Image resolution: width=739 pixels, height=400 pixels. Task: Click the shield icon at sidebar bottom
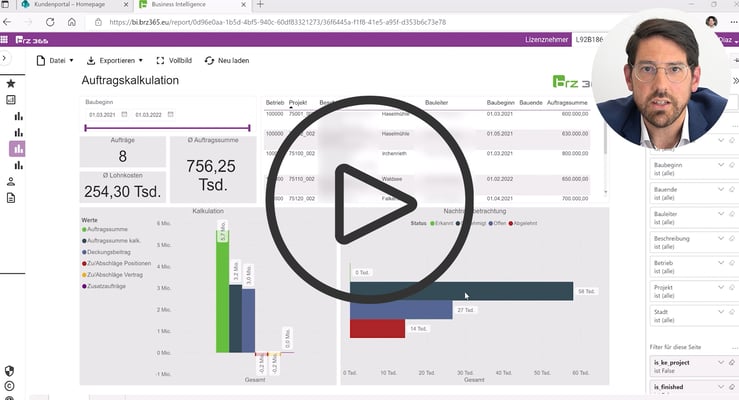pos(9,371)
